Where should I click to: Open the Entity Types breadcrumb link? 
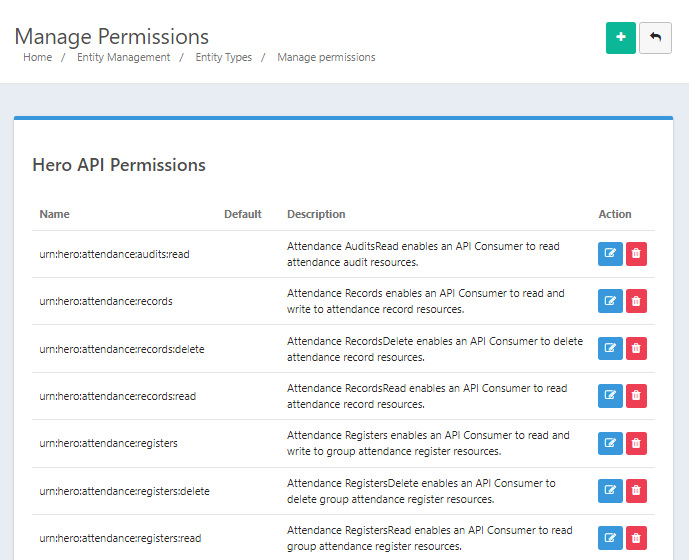pos(224,57)
